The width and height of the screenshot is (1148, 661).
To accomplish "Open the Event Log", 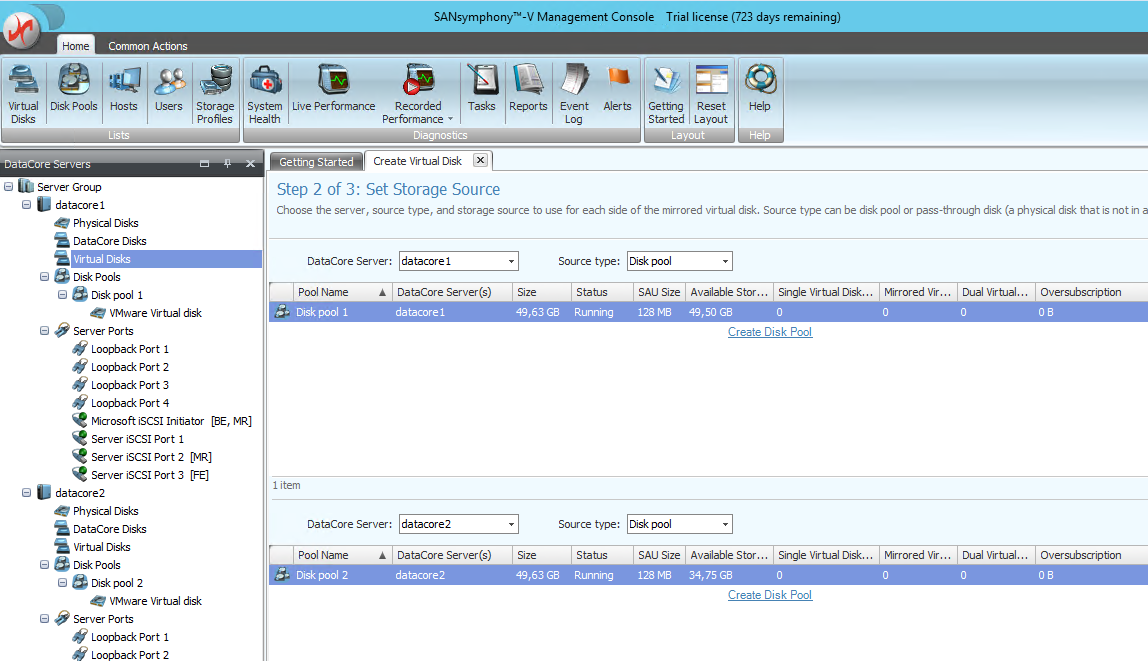I will tap(574, 93).
